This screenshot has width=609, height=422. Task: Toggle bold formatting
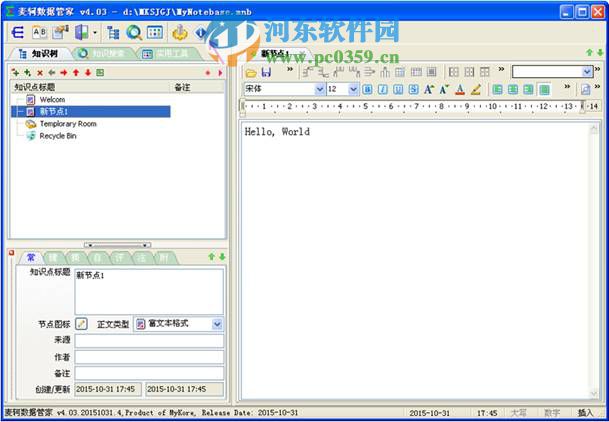point(367,90)
